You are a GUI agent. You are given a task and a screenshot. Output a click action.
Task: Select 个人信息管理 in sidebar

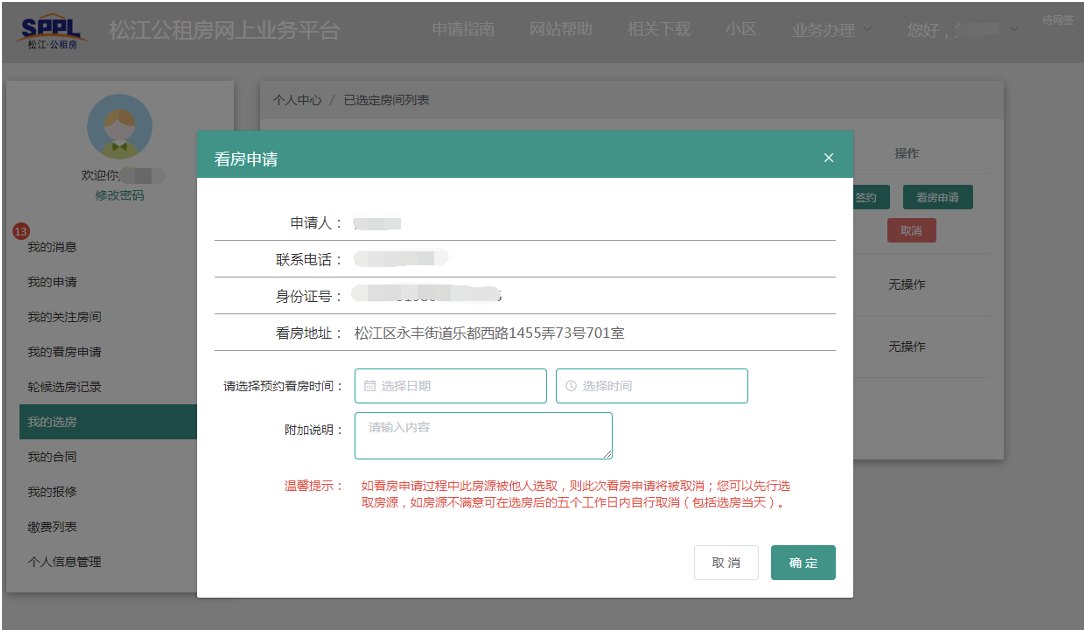click(x=64, y=562)
